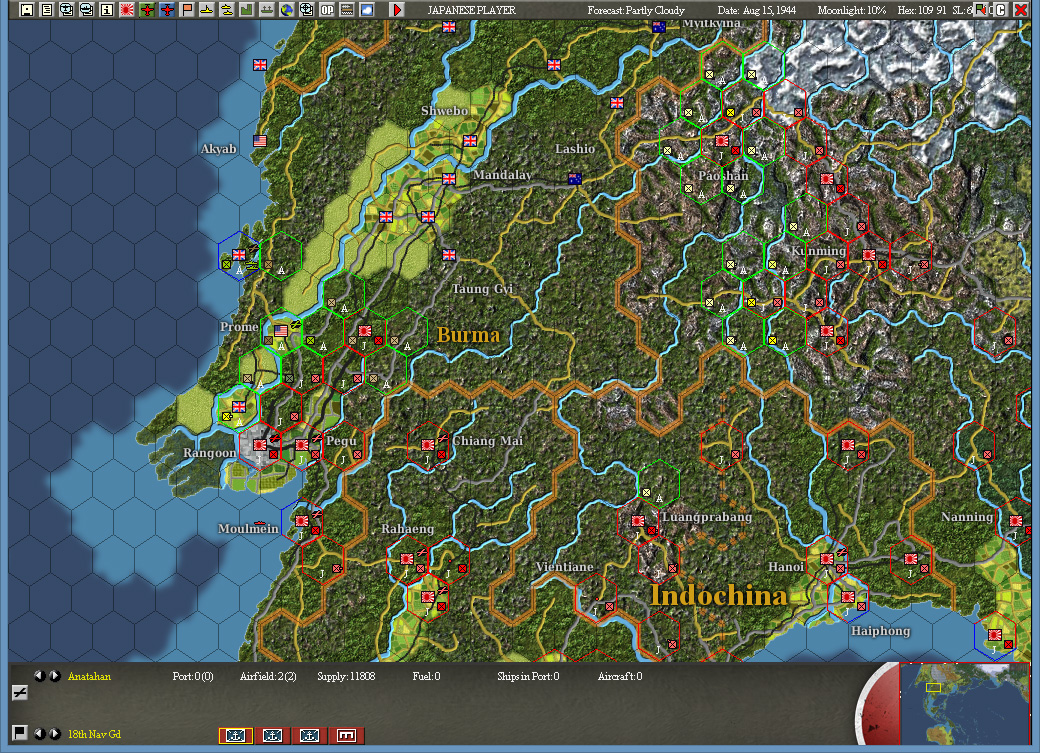
Task: Click the single yellow ship silhouette icon
Action: tap(207, 10)
